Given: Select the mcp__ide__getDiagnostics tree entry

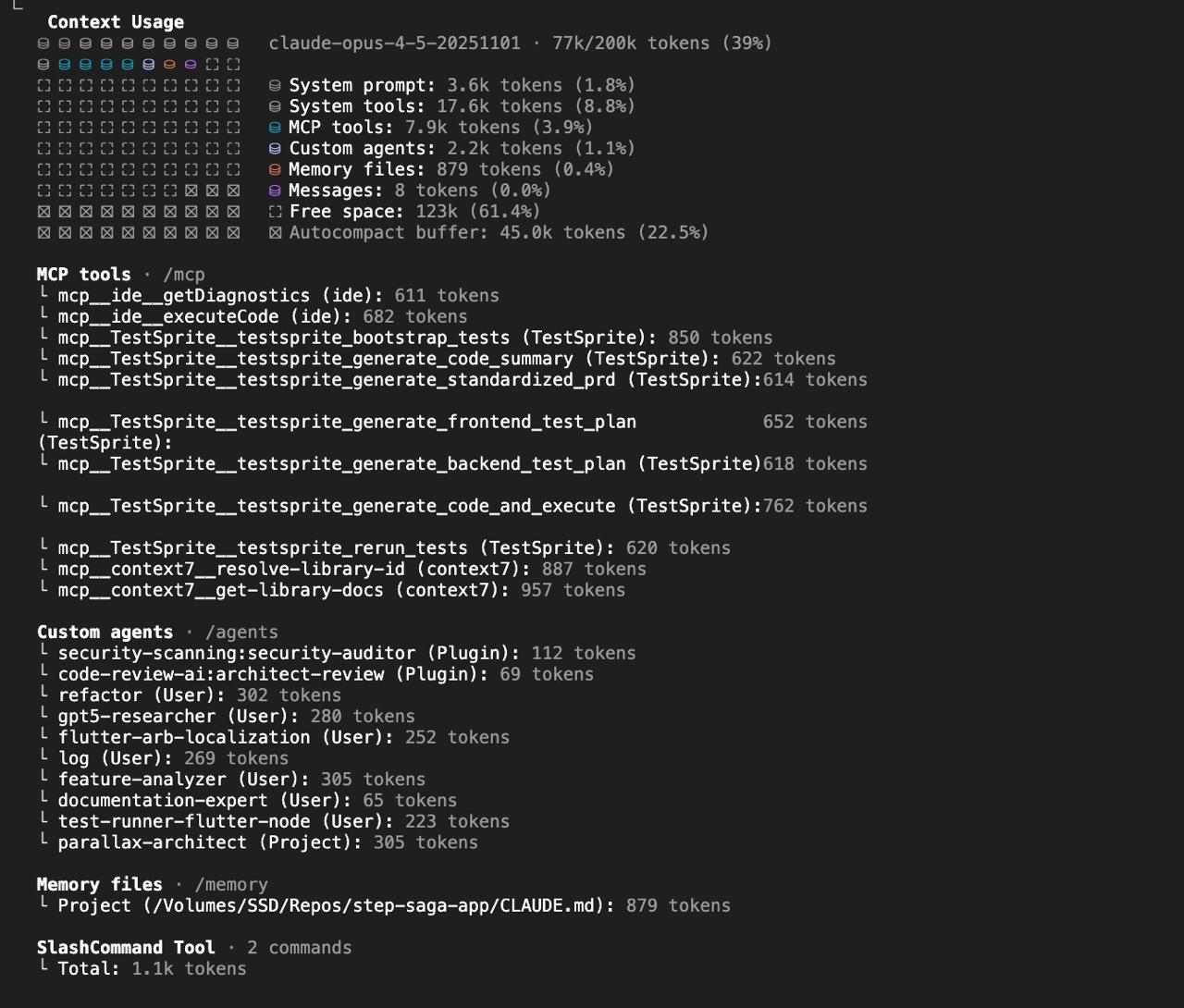Looking at the screenshot, I should tap(268, 296).
